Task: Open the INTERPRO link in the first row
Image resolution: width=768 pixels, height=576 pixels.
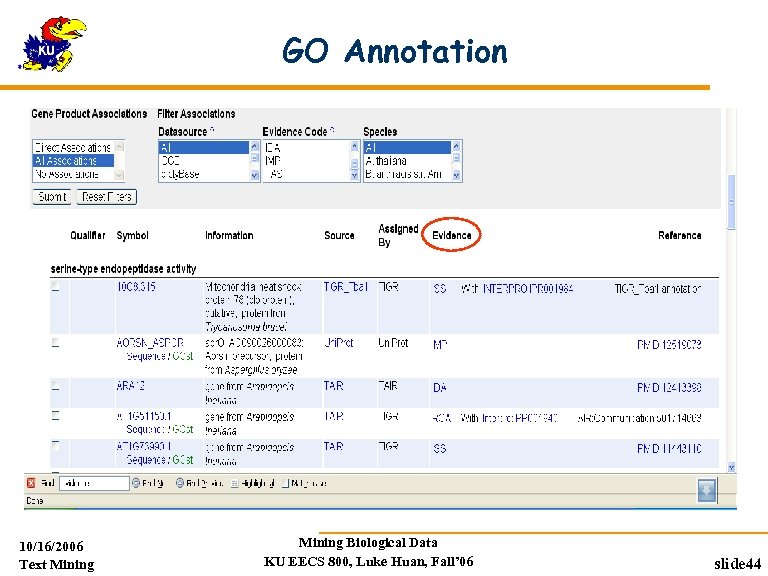Action: tap(528, 288)
